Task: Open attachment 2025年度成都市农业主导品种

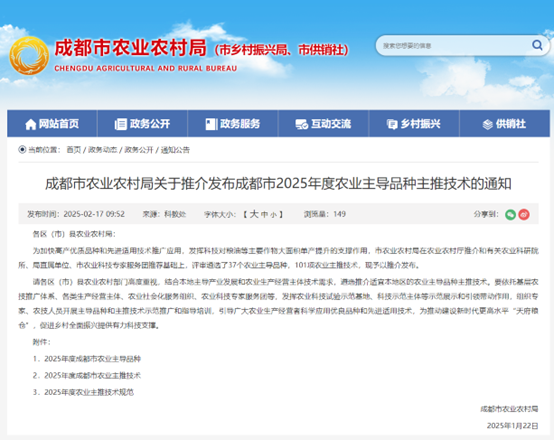Action: point(92,359)
